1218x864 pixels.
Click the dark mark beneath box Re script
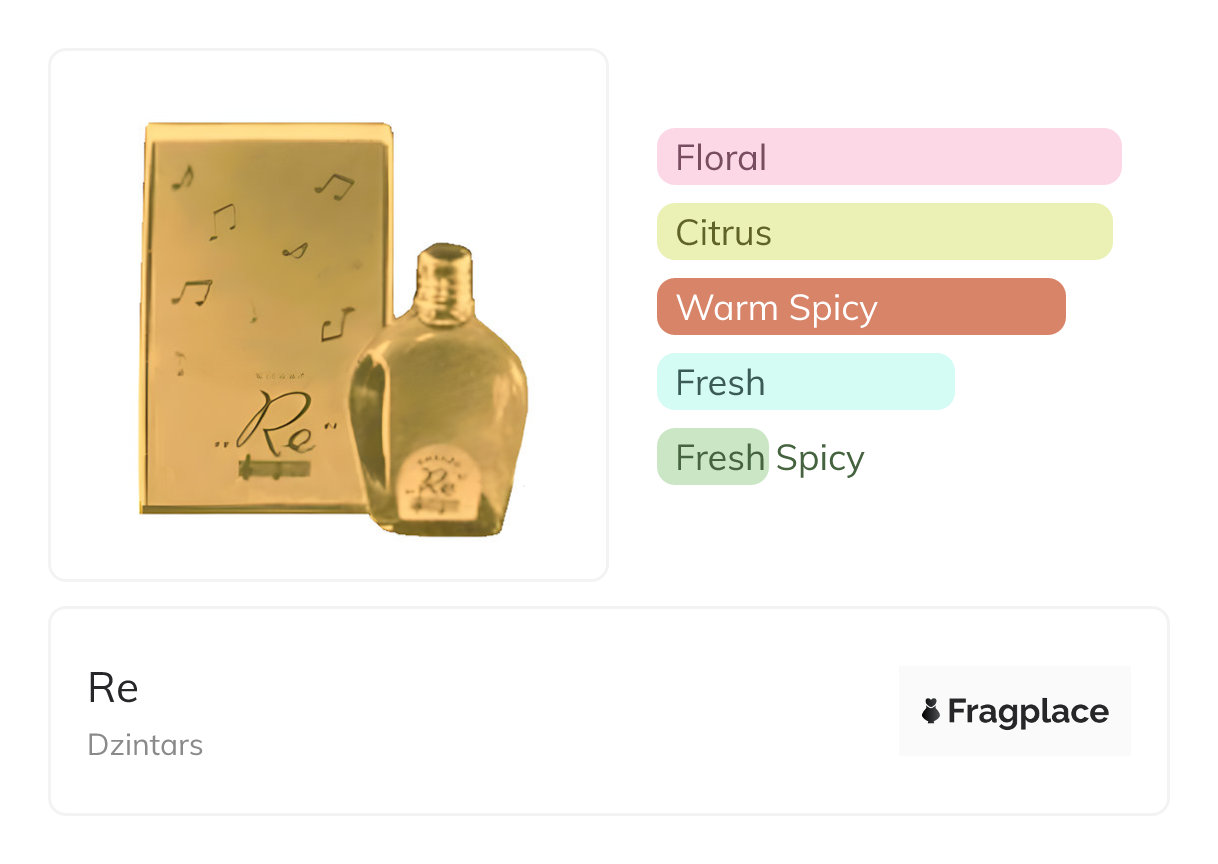275,468
